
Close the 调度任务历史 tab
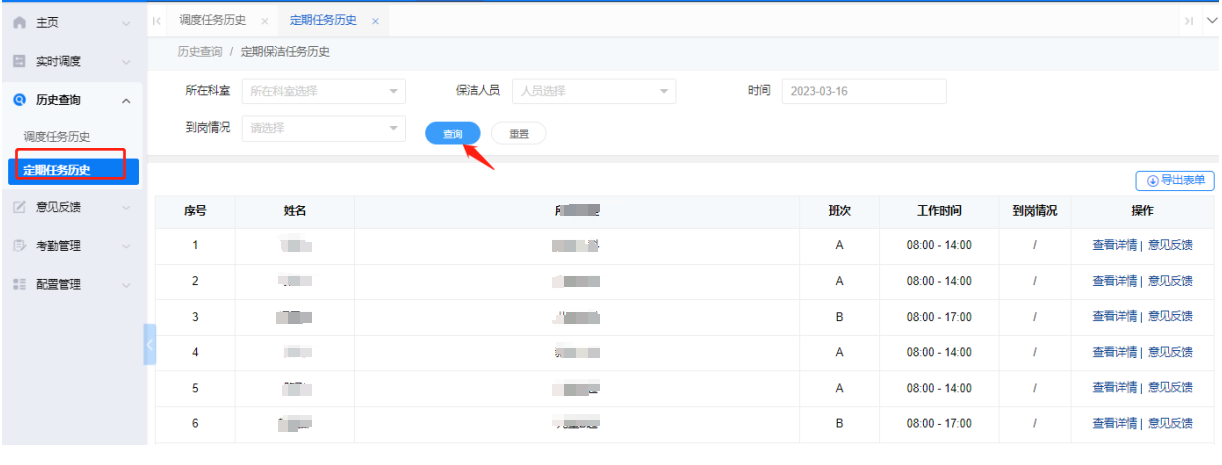264,21
